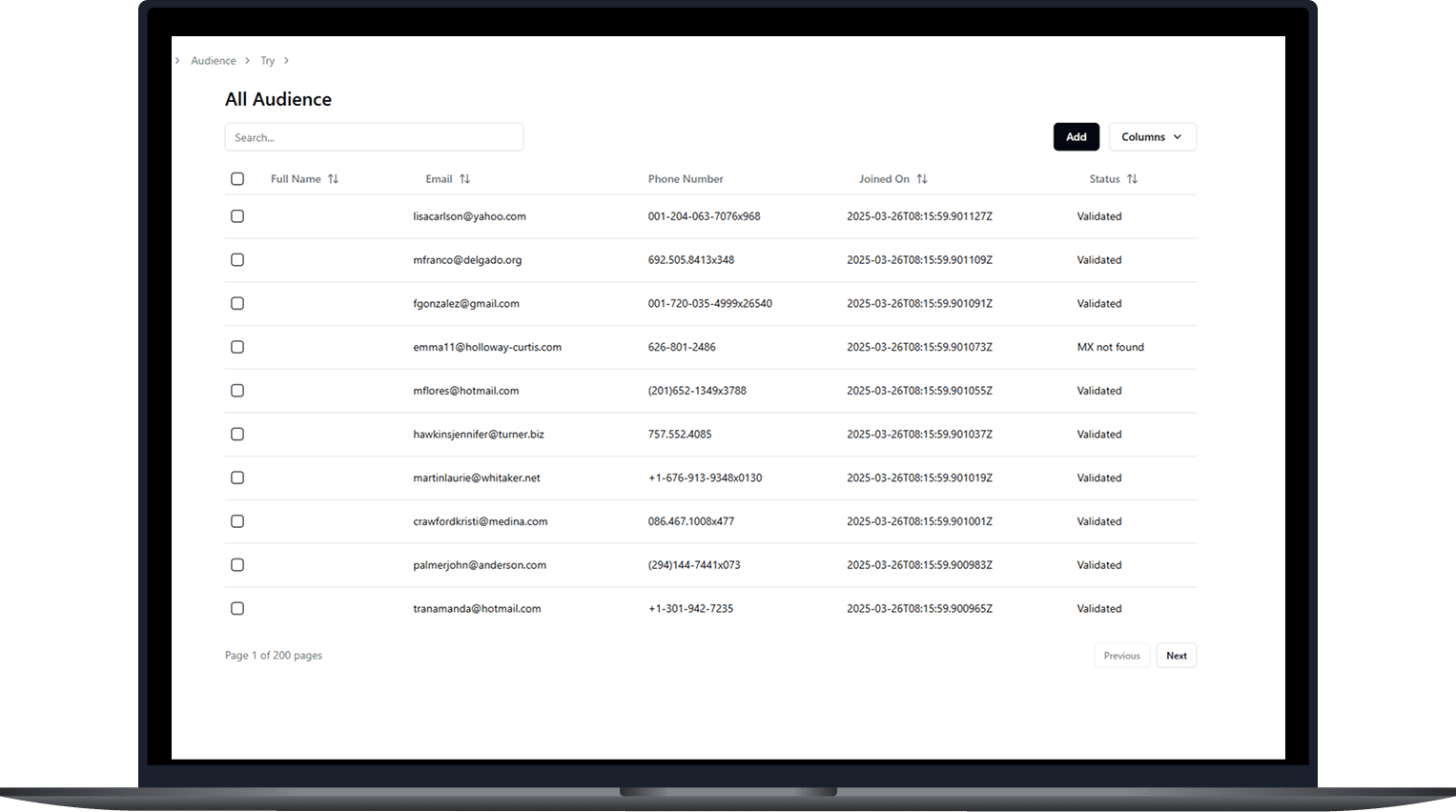This screenshot has height=812, width=1456.
Task: Sort table by Full Name column icon
Action: point(333,179)
